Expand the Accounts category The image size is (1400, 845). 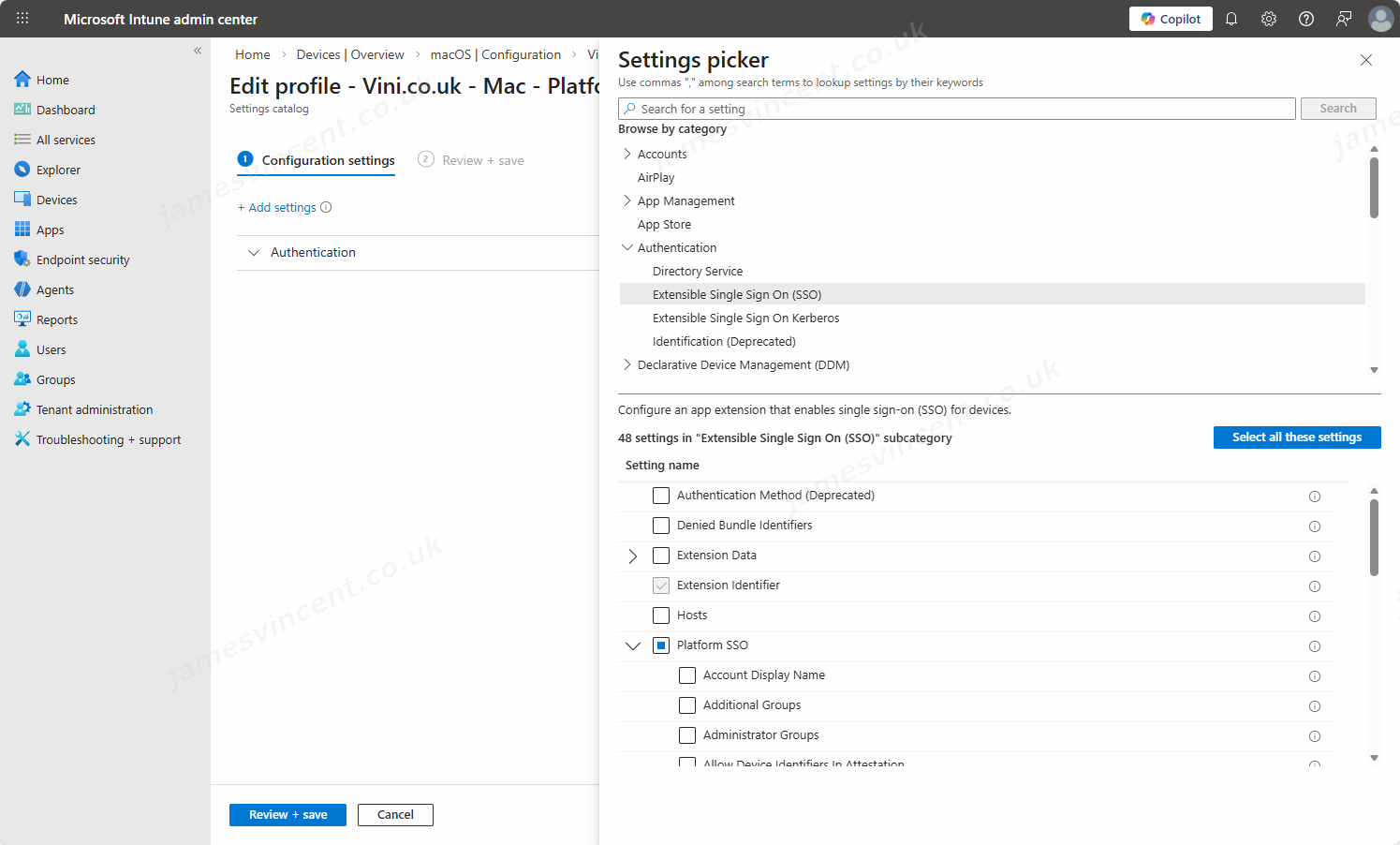click(x=627, y=154)
